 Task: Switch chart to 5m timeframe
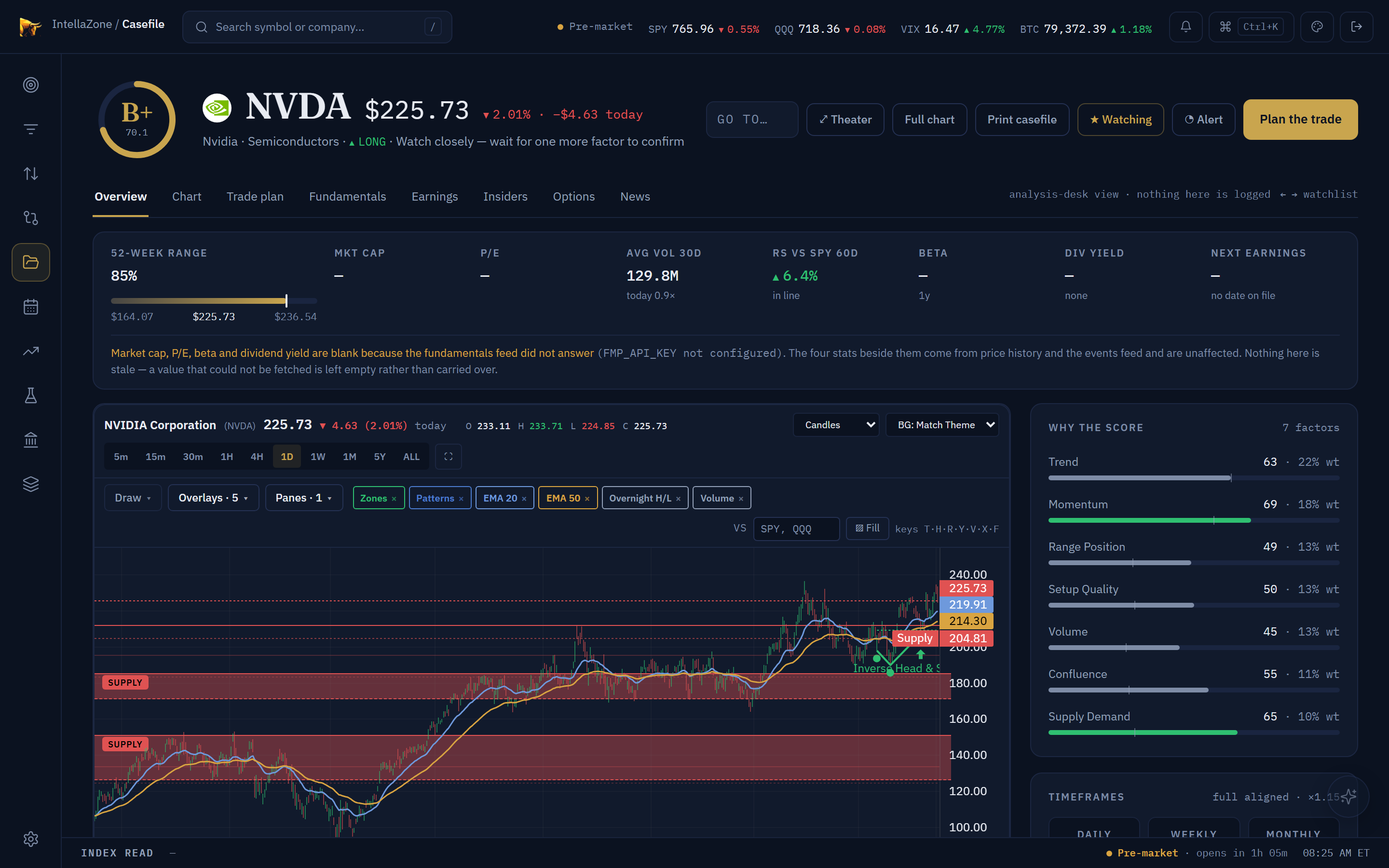(121, 456)
